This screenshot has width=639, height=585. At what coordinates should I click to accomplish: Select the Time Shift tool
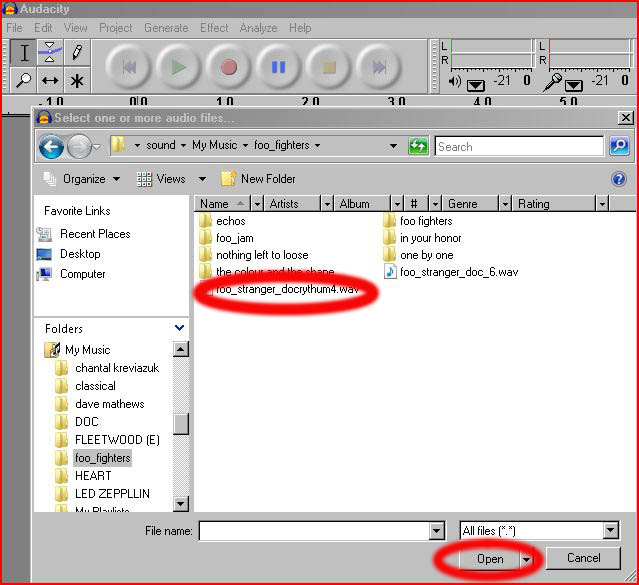pos(49,80)
